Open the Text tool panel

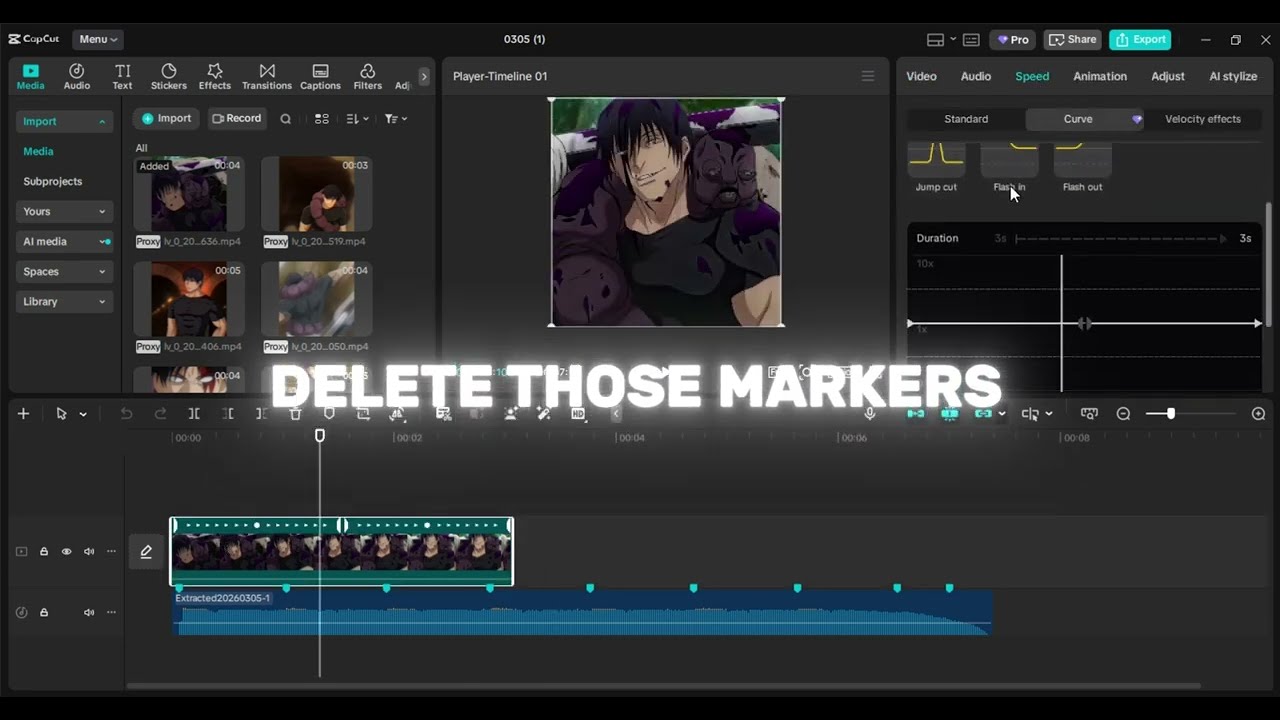[x=122, y=77]
